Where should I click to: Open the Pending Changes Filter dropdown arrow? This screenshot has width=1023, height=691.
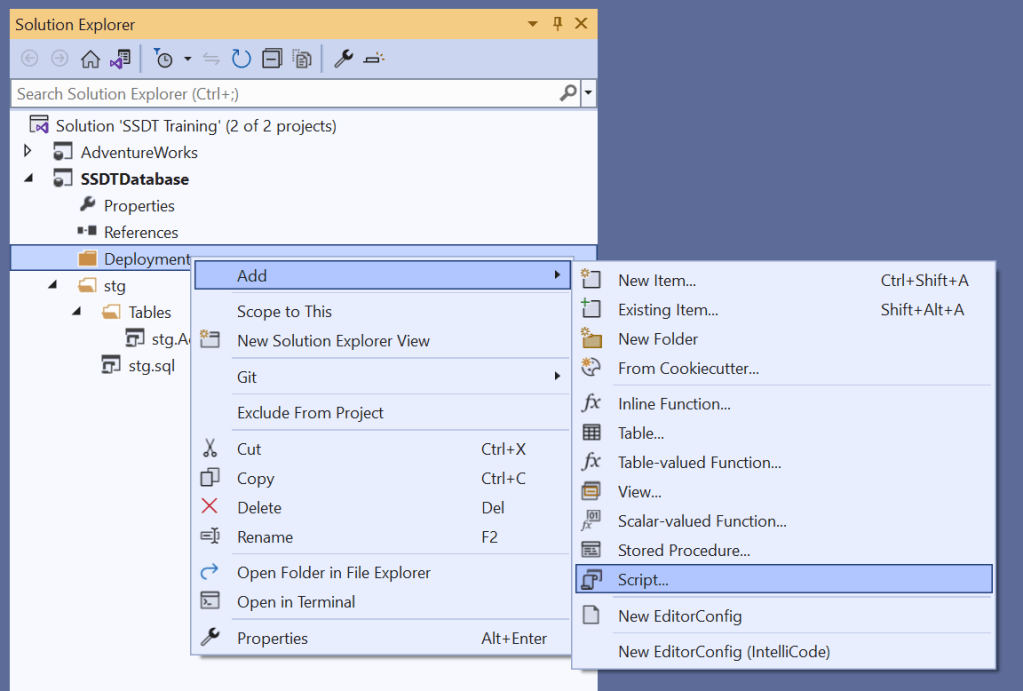187,59
